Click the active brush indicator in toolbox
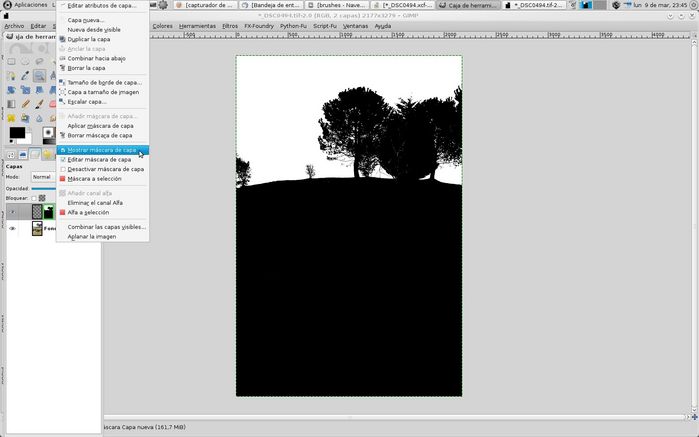 coord(49,133)
